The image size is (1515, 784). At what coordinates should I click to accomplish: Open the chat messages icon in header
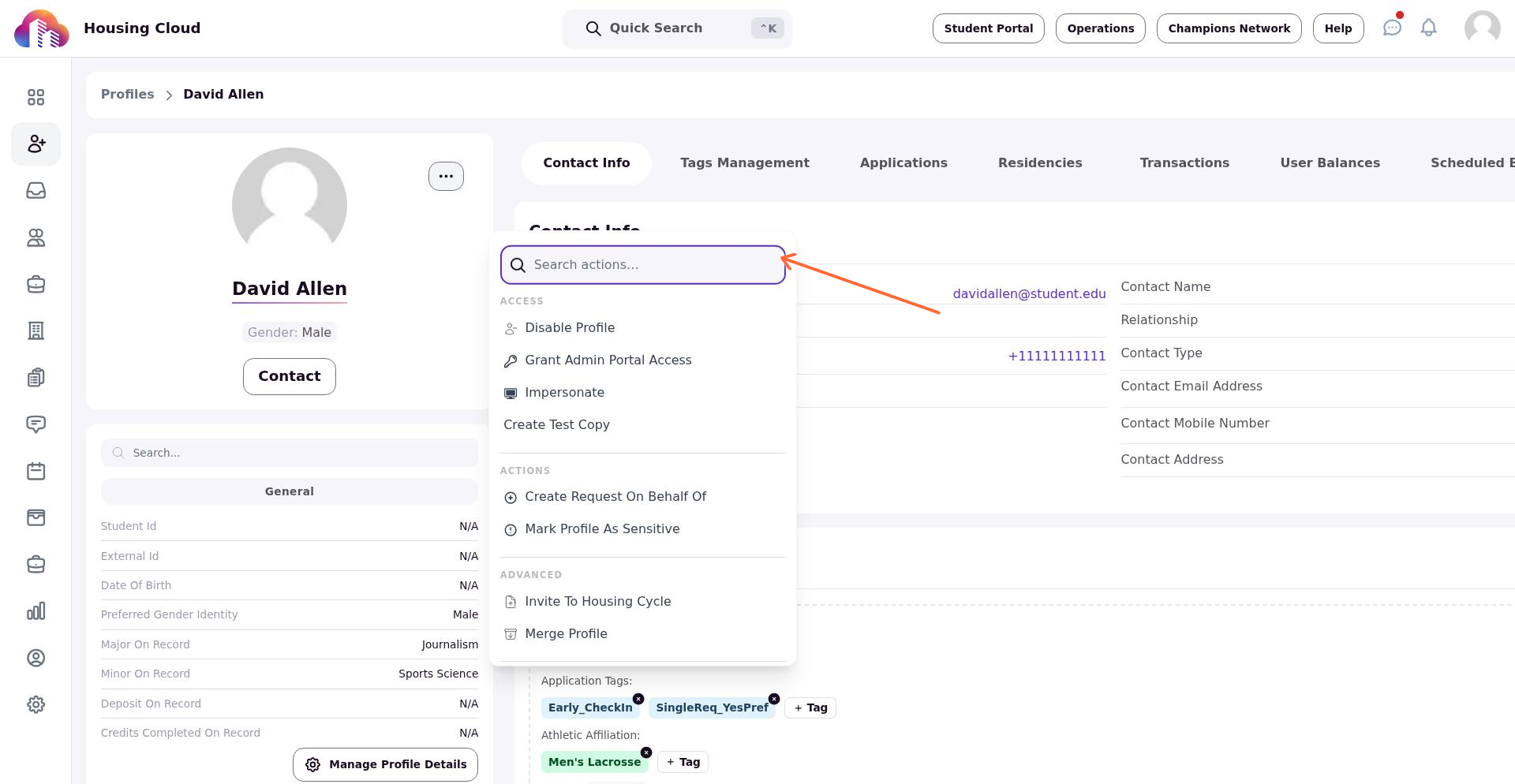(1392, 28)
